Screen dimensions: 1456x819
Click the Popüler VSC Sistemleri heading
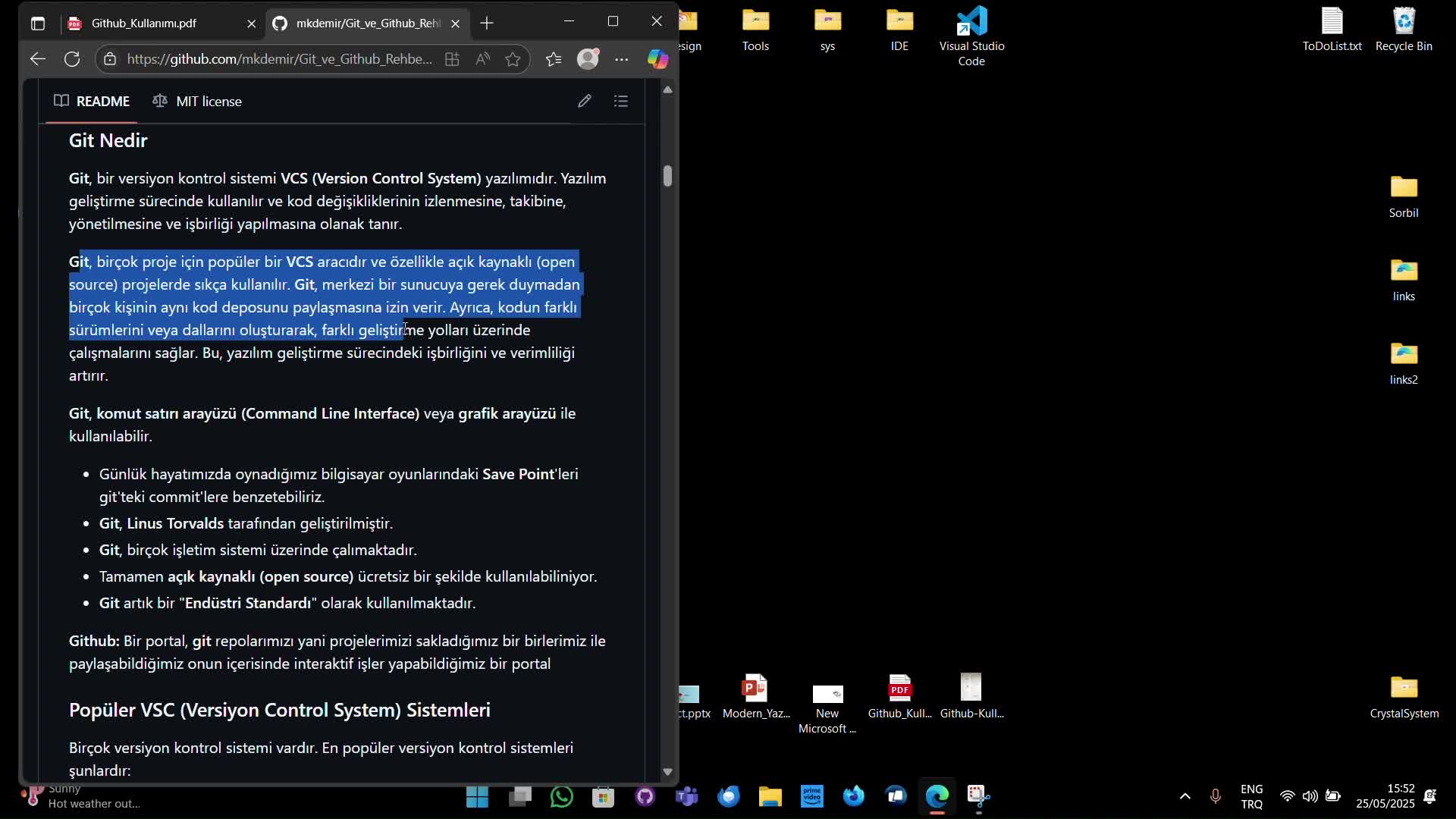280,710
